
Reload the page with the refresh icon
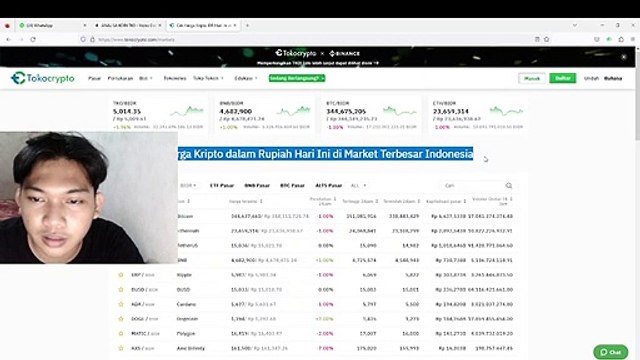click(x=33, y=40)
